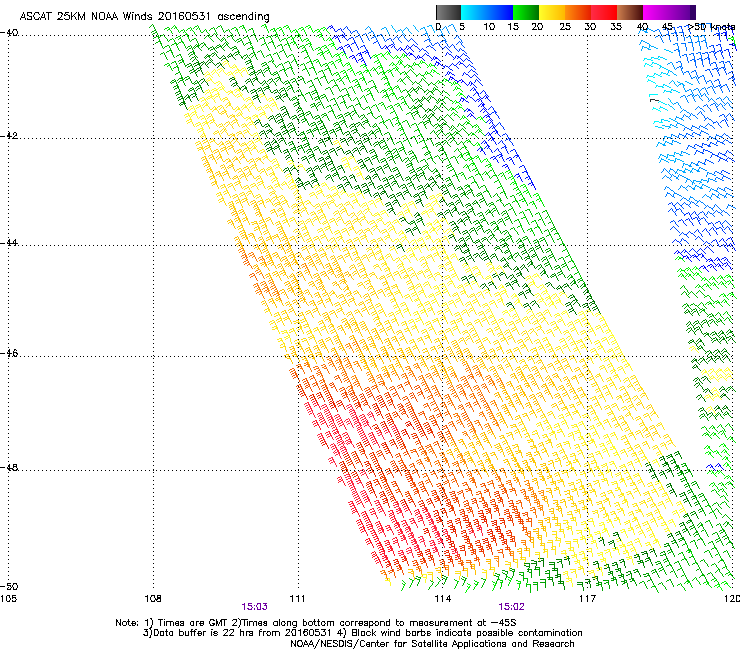Viewport: 740px width, 650px height.
Task: Pick the magenta-purple 40-50 knots legend segment
Action: coord(669,12)
